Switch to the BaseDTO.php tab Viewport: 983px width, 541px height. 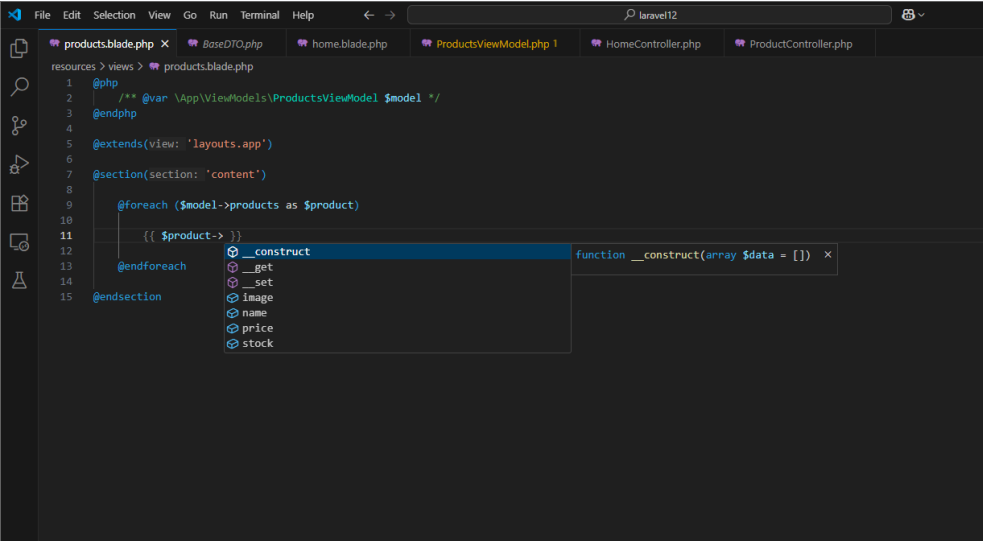pos(231,44)
